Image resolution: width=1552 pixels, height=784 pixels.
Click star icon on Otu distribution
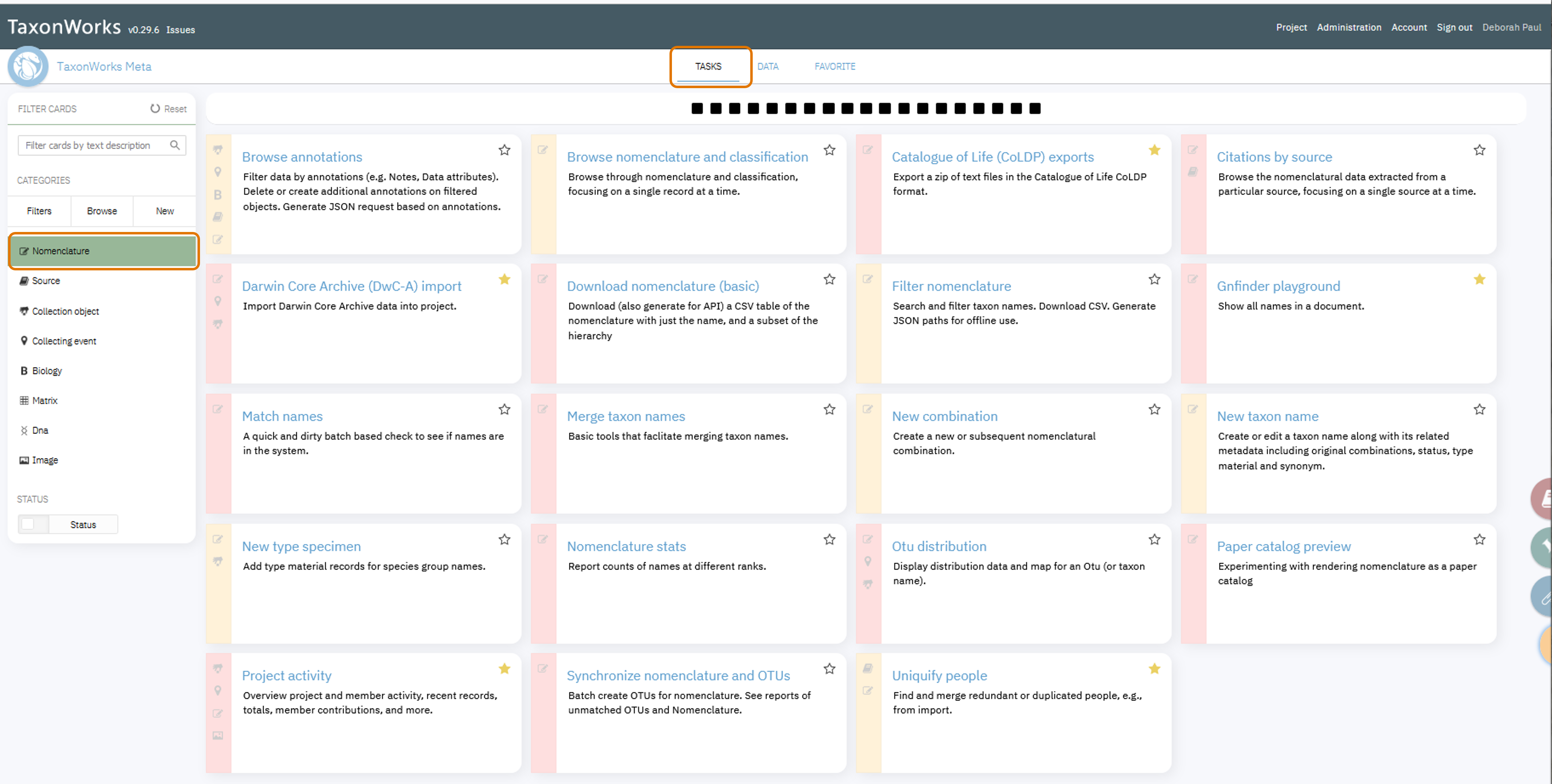click(x=1154, y=539)
